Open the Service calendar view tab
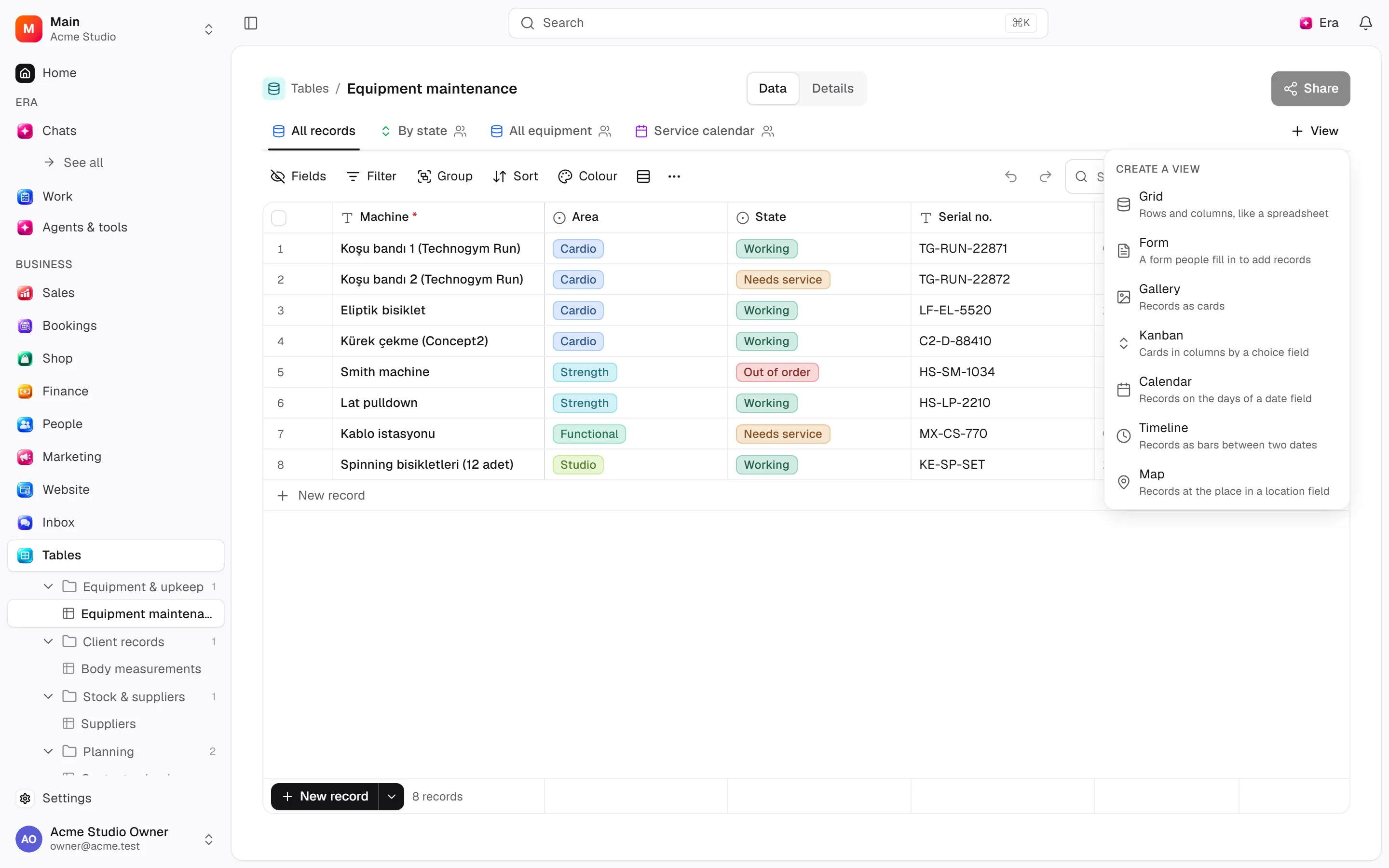The width and height of the screenshot is (1389, 868). point(705,131)
